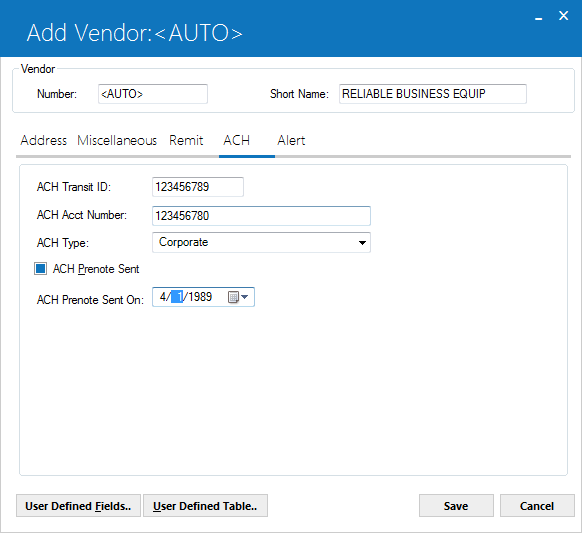The height and width of the screenshot is (533, 582).
Task: Minimize the Add Vendor window
Action: pyautogui.click(x=539, y=16)
